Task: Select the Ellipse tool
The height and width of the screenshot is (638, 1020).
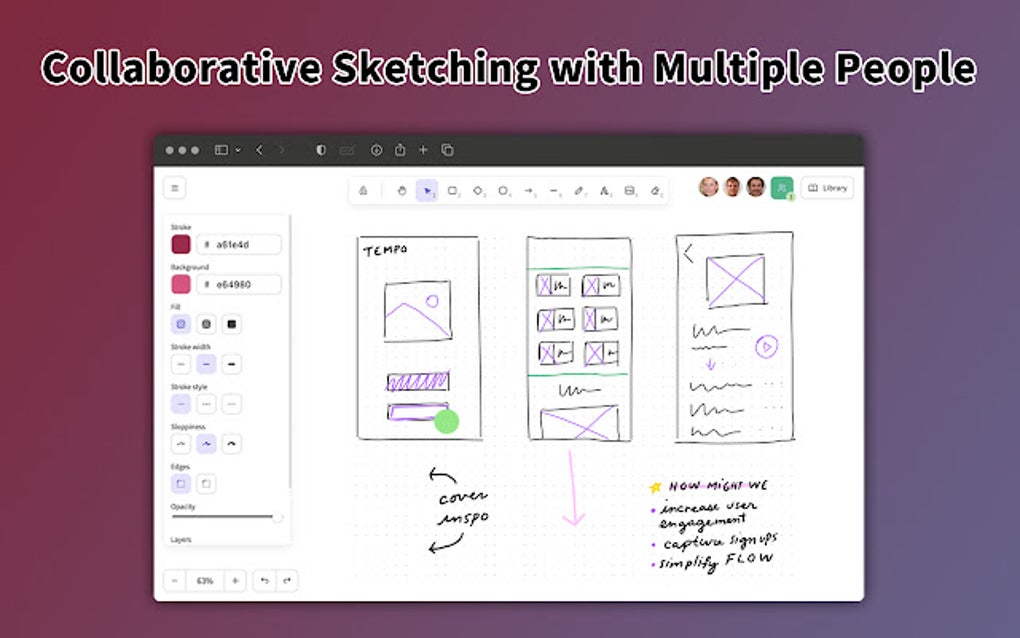Action: tap(503, 190)
